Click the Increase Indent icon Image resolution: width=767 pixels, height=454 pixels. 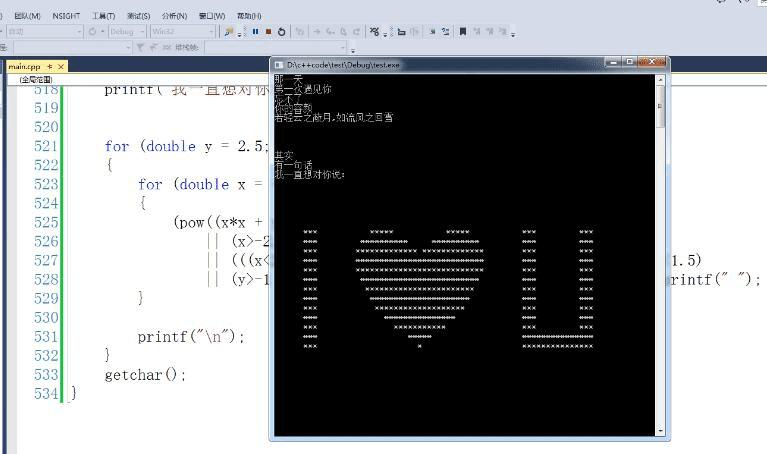click(x=413, y=32)
